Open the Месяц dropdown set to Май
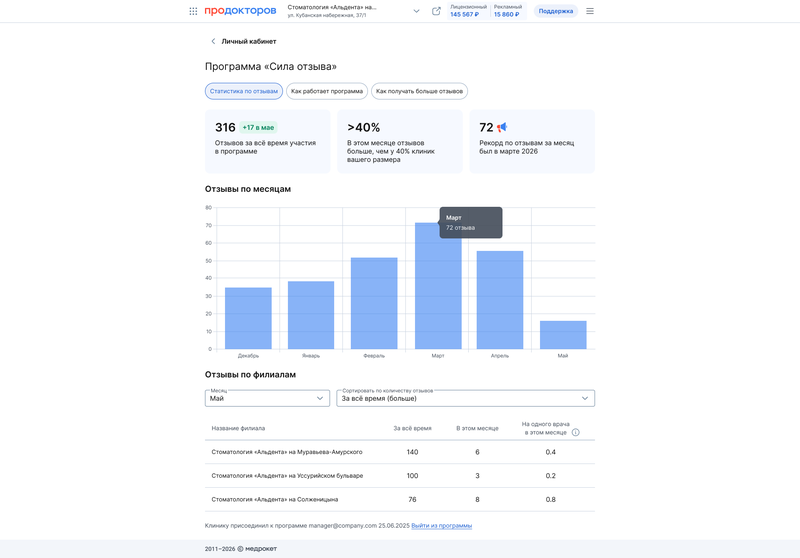The image size is (800, 558). [267, 398]
